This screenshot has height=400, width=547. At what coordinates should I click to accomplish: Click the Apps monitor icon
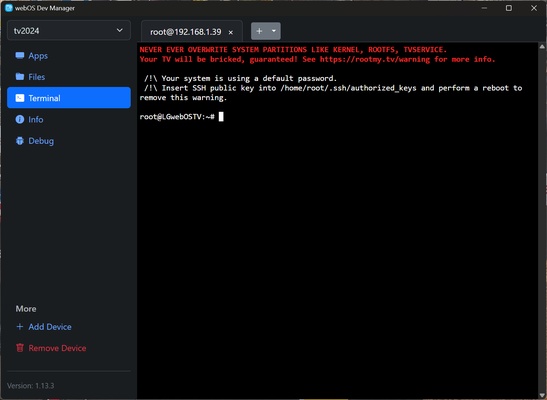[x=20, y=55]
